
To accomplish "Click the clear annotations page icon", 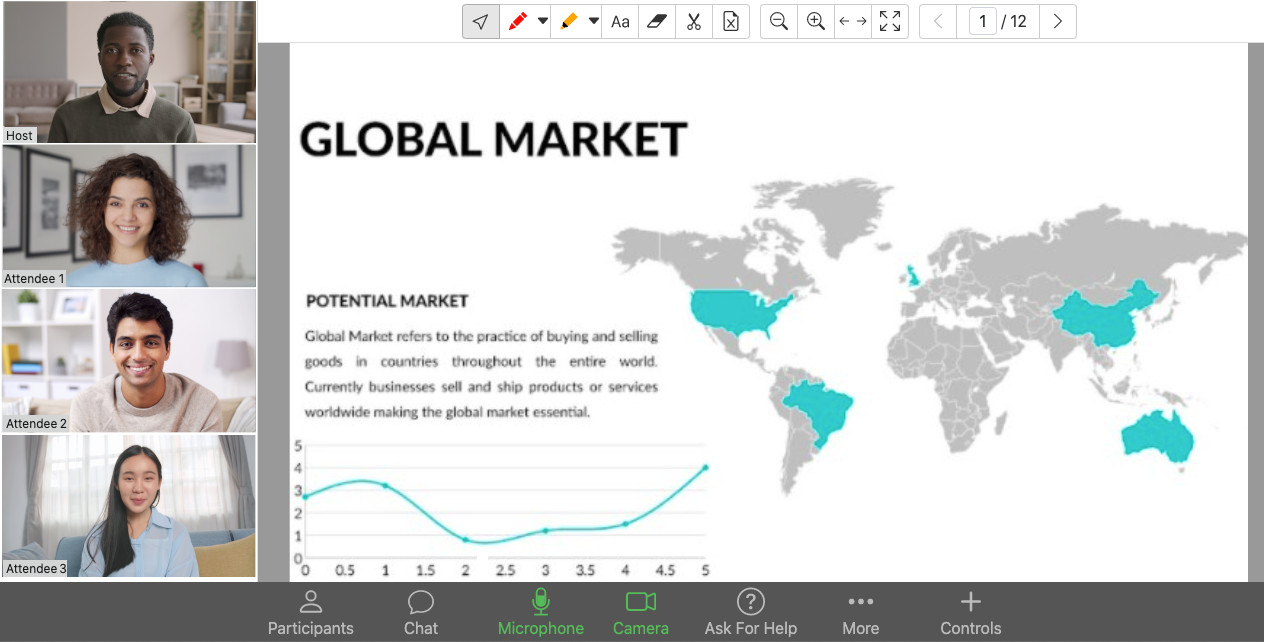I will tap(731, 21).
